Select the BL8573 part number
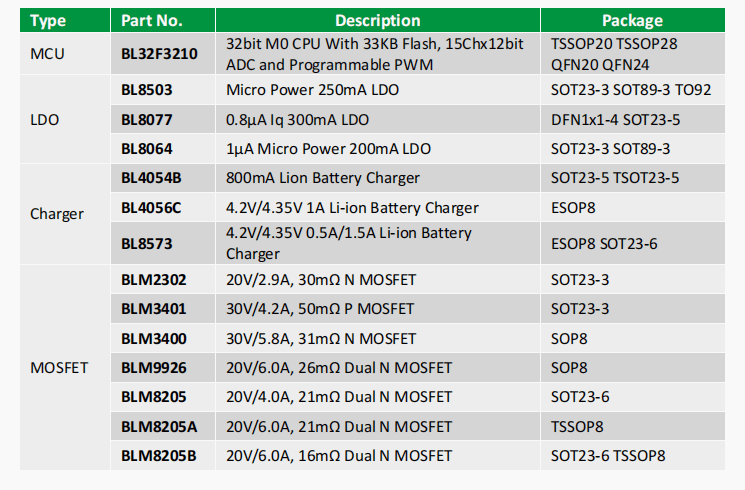 coord(147,243)
